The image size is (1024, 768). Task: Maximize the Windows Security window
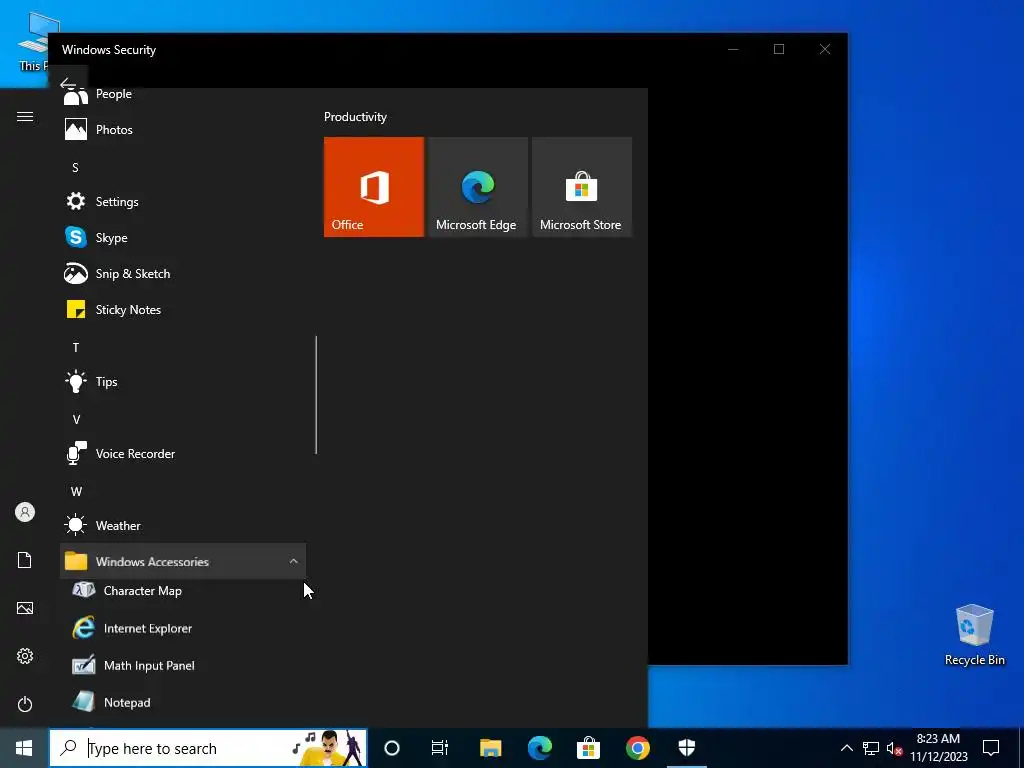[778, 49]
